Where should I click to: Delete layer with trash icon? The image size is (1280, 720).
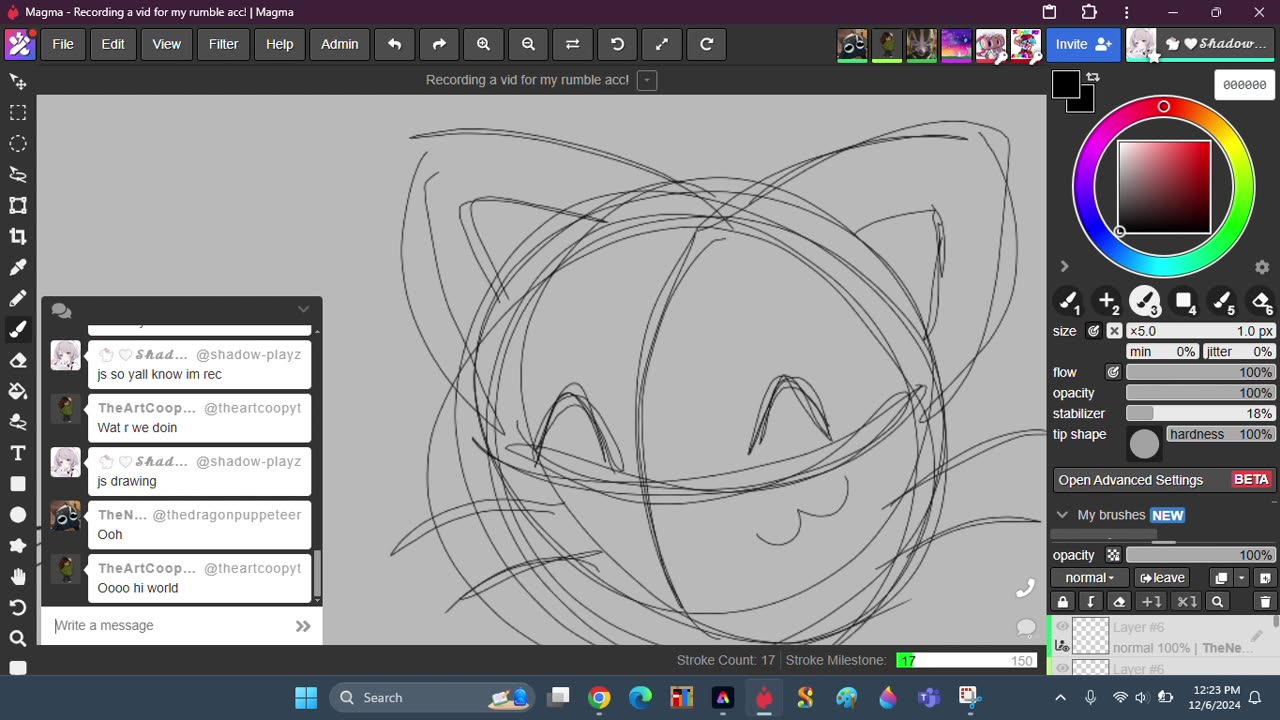pyautogui.click(x=1265, y=602)
